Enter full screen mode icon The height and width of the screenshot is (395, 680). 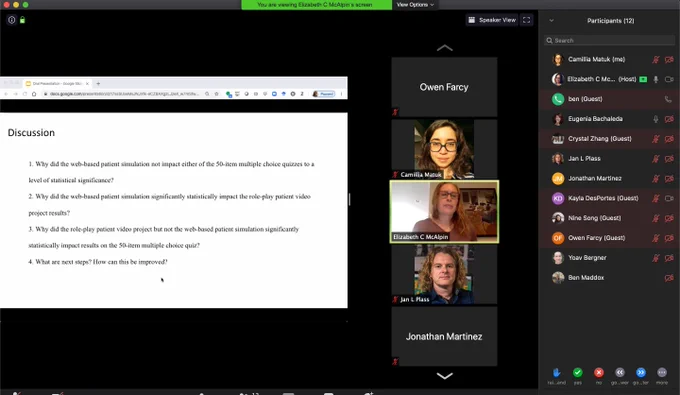pyautogui.click(x=526, y=20)
